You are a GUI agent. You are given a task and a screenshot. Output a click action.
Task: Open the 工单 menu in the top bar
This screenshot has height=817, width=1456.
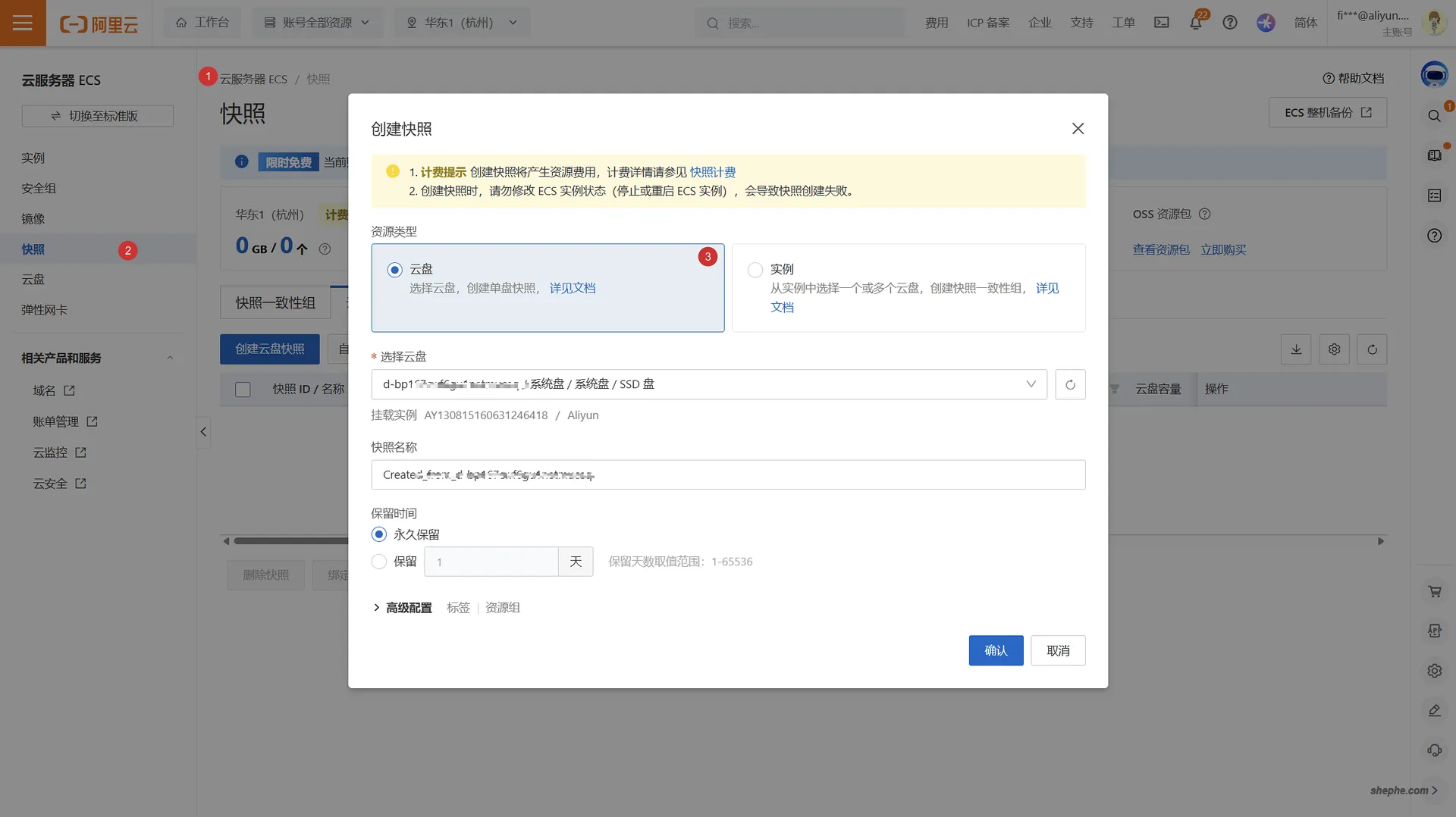[x=1124, y=23]
